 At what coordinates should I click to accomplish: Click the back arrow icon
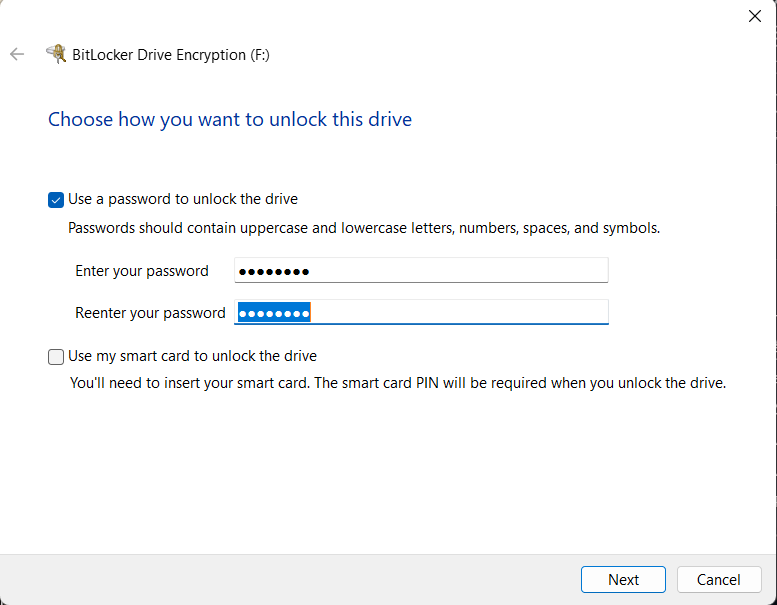pyautogui.click(x=17, y=54)
